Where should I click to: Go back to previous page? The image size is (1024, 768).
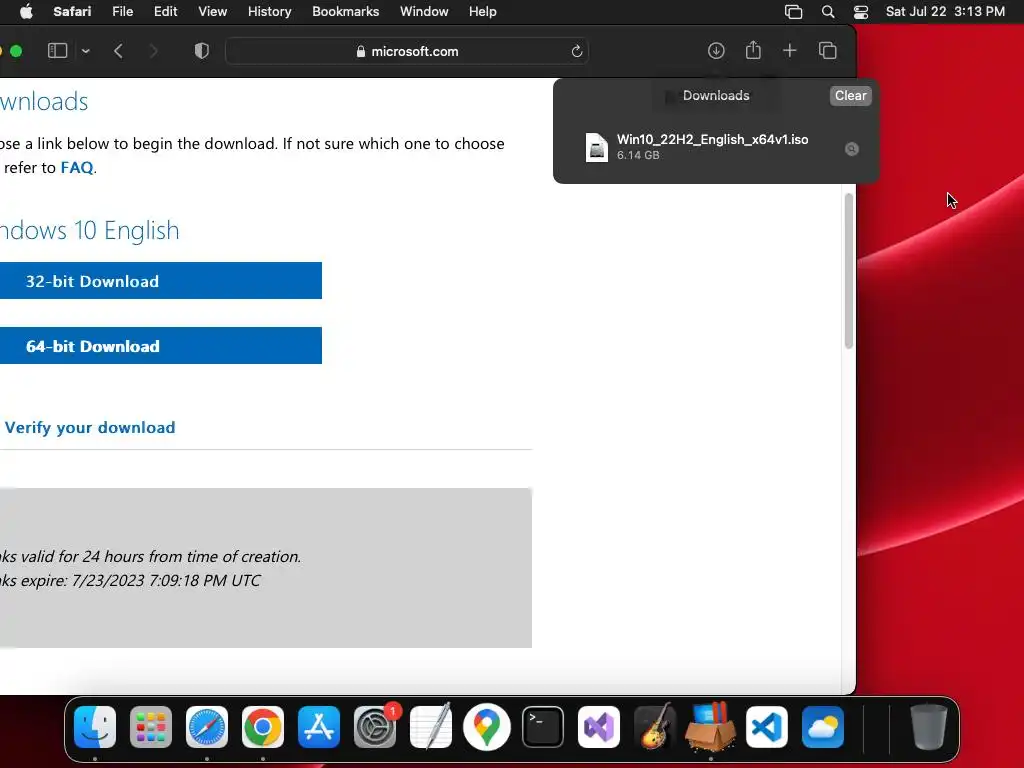pos(118,51)
